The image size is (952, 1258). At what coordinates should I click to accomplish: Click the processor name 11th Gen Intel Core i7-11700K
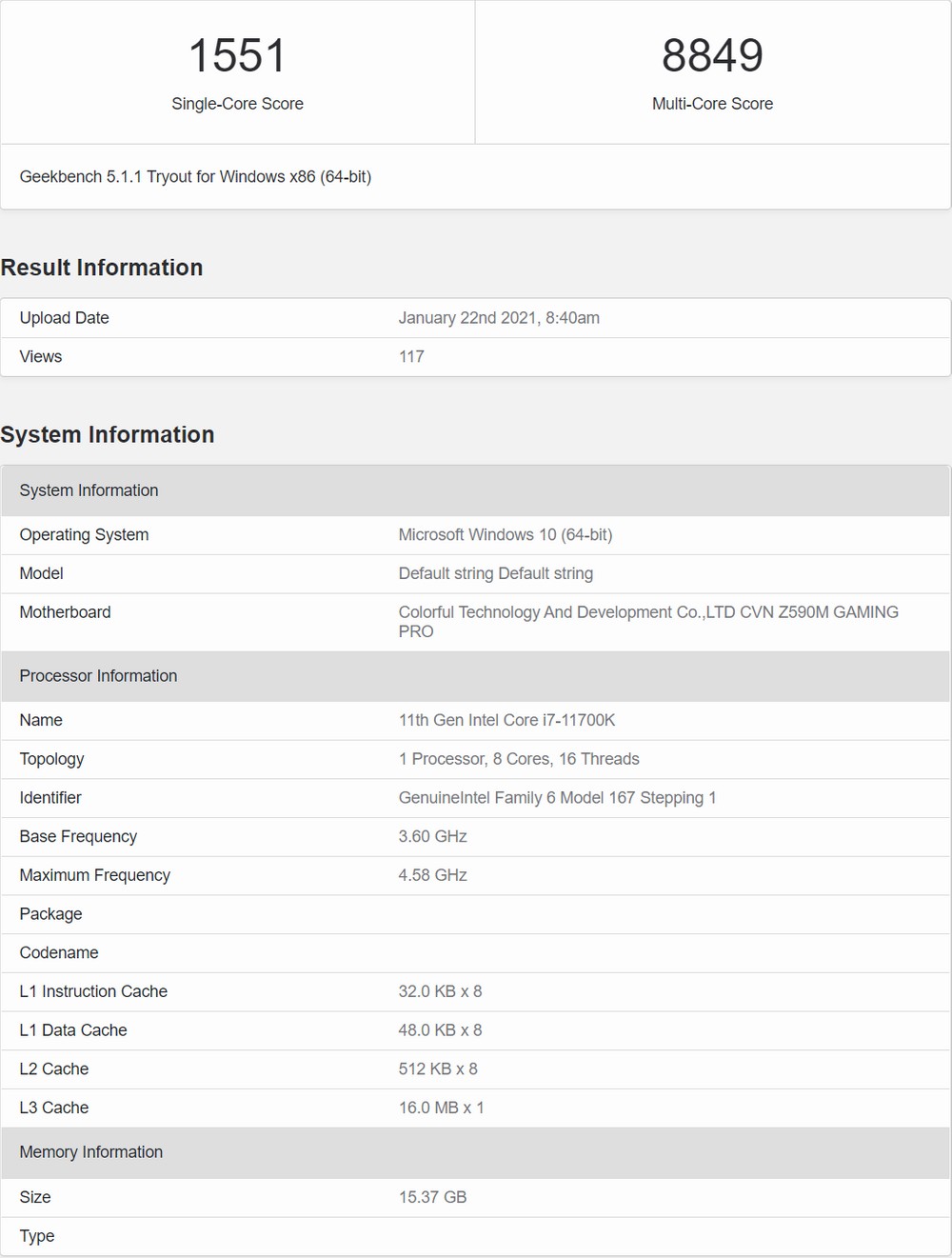(506, 720)
